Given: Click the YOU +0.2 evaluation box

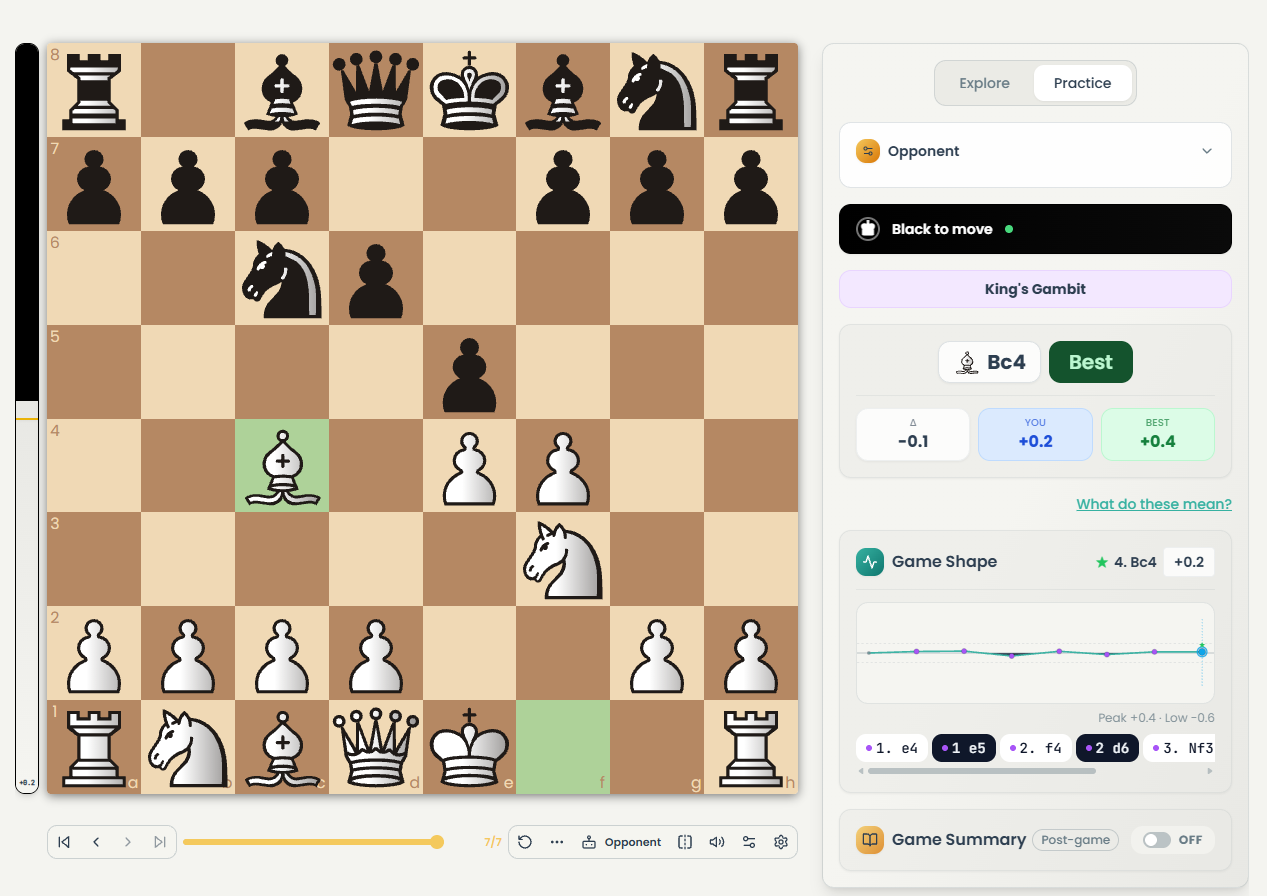Looking at the screenshot, I should 1035,434.
